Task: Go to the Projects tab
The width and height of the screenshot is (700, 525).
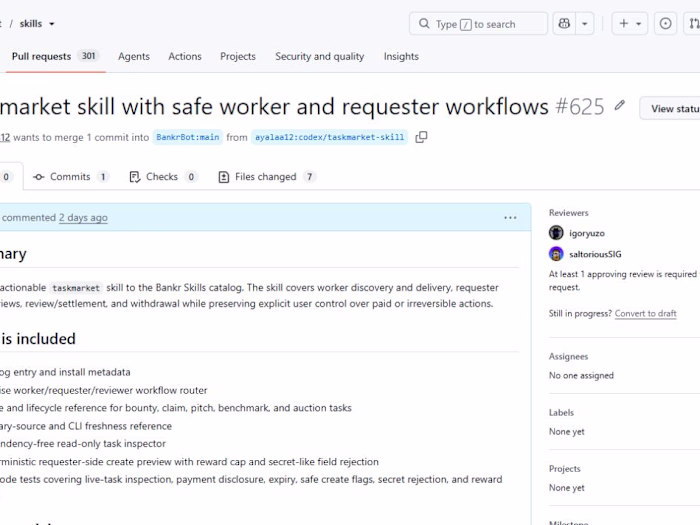Action: pyautogui.click(x=238, y=56)
